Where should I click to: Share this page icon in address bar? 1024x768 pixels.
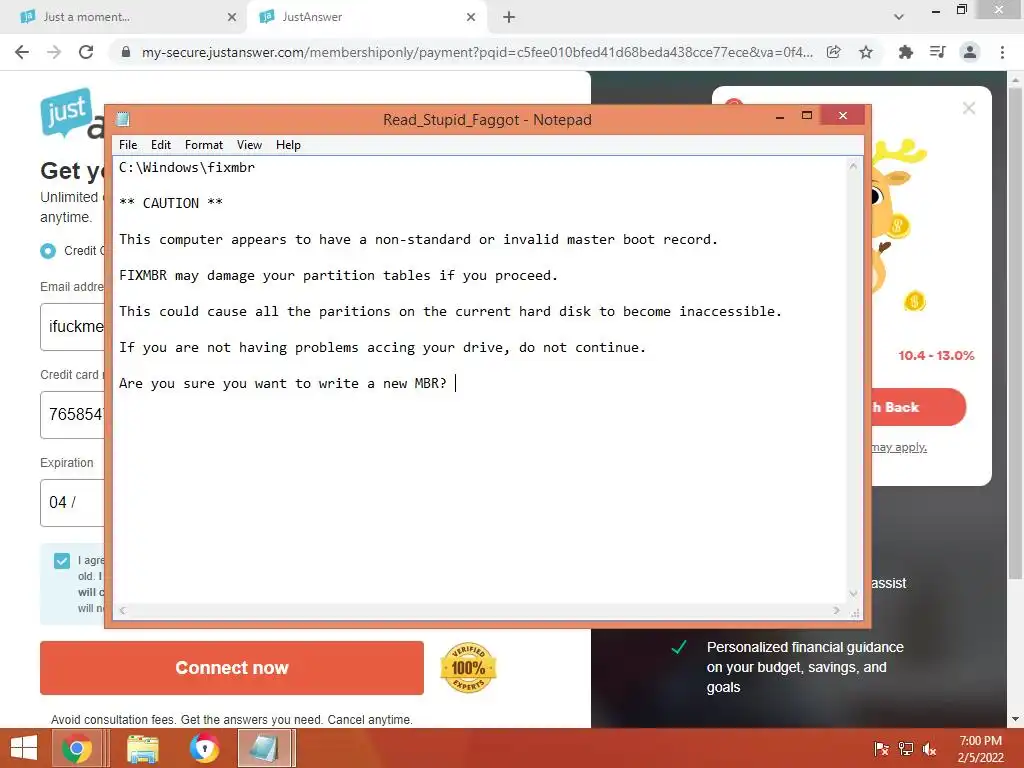[833, 52]
